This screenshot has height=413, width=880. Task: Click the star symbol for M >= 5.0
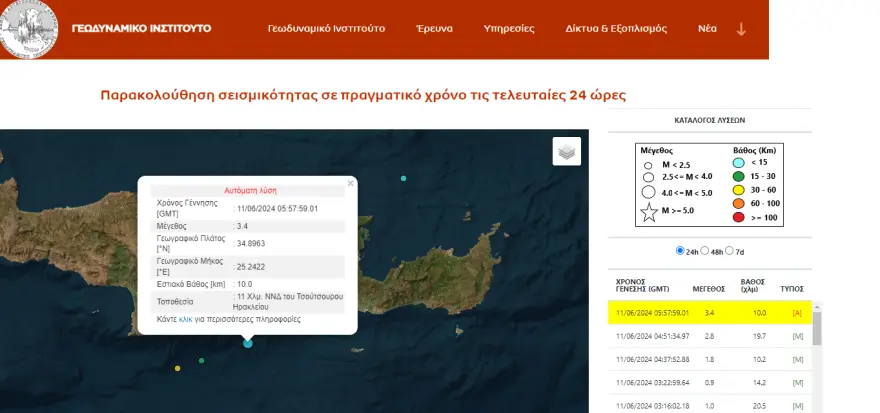(x=648, y=211)
